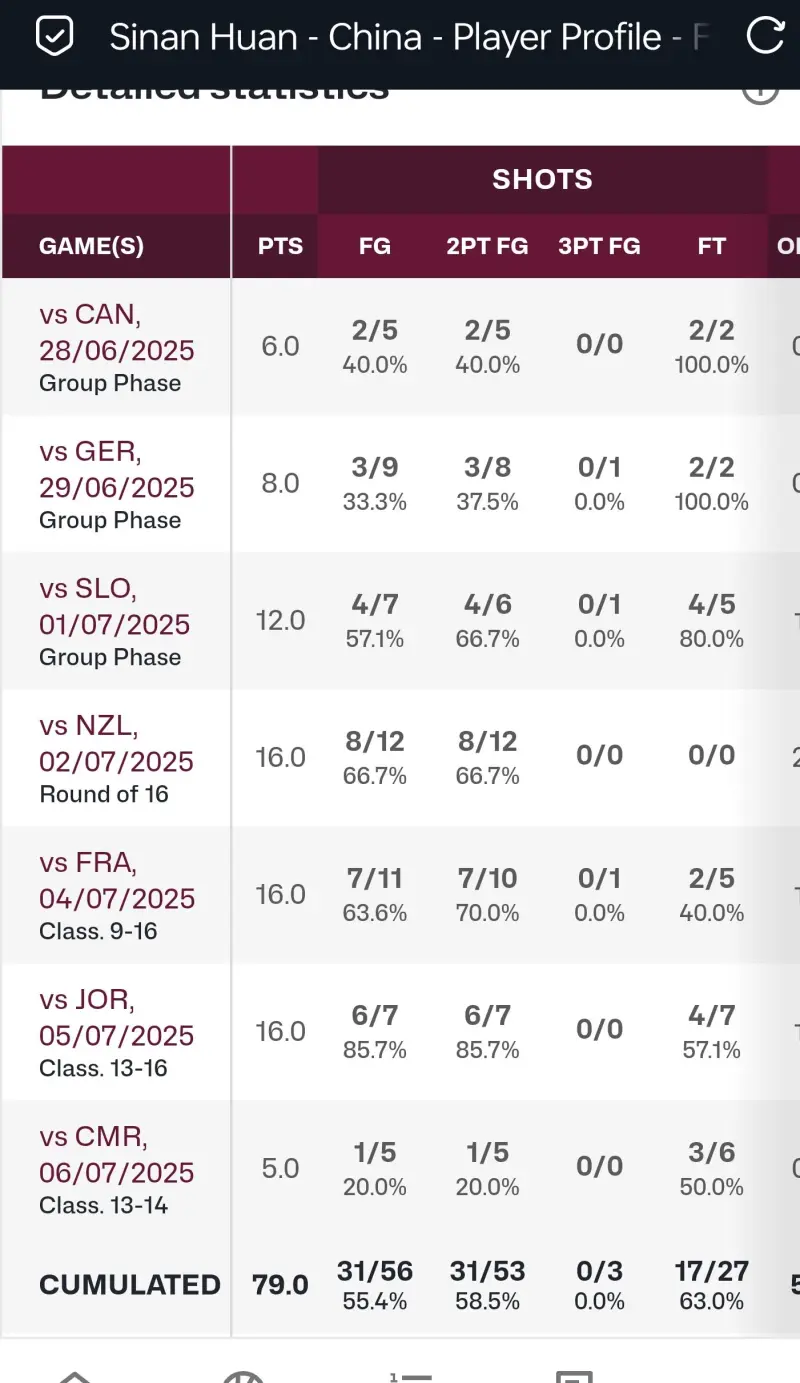Open the vs CMR 06/07/2025 game
800x1383 pixels.
[116, 1155]
